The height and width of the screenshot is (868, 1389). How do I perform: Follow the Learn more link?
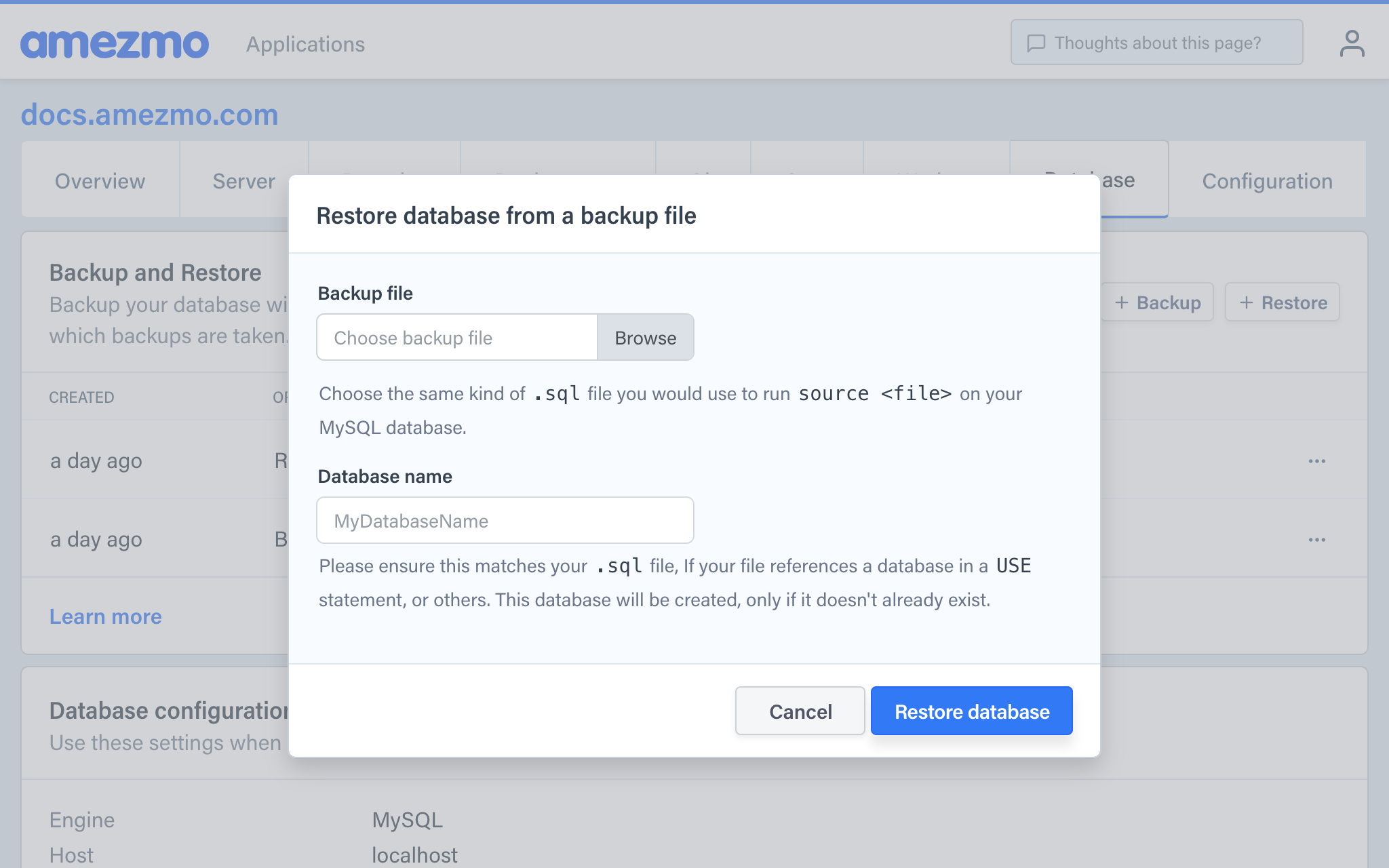click(105, 616)
